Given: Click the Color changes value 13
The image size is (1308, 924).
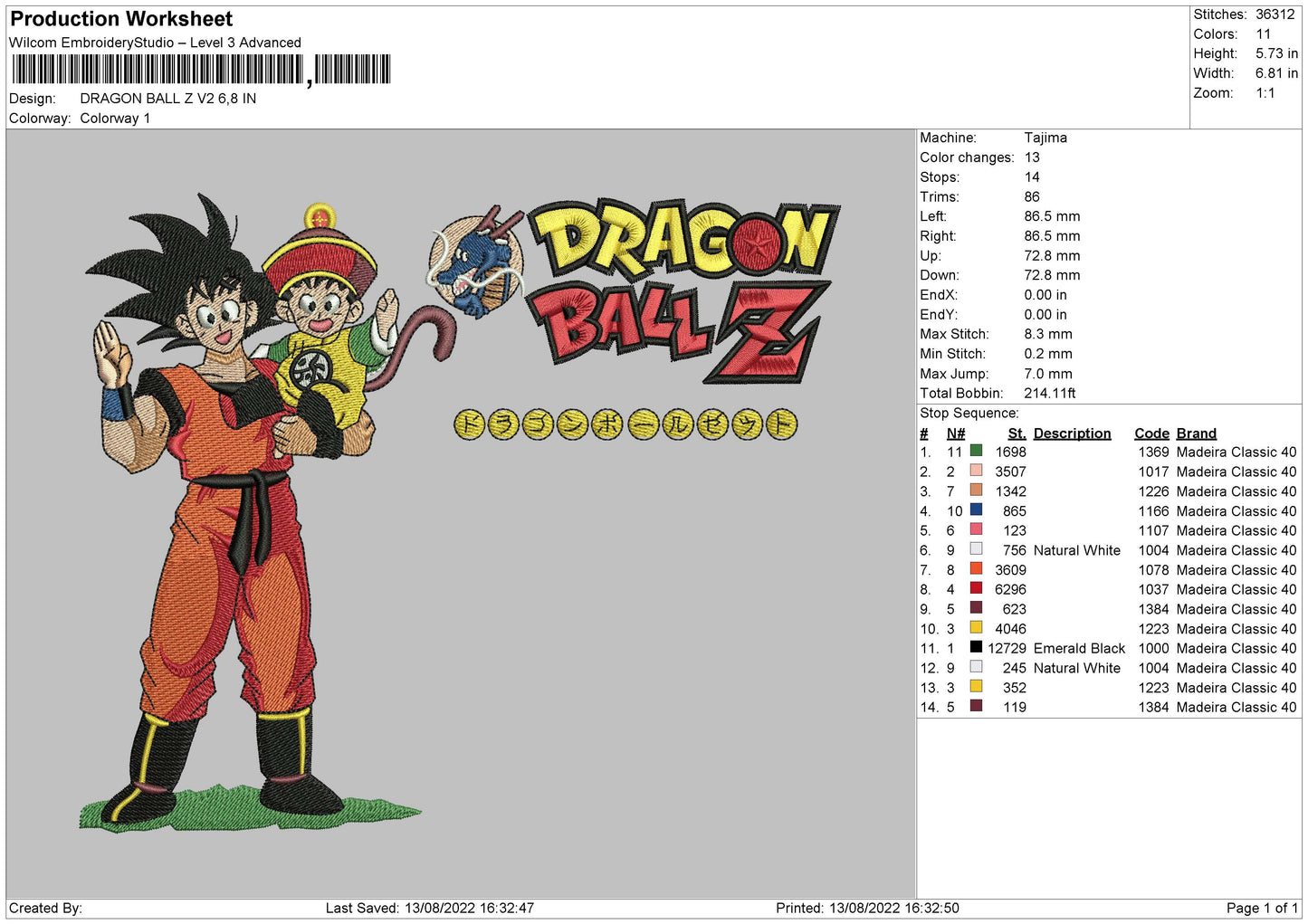Looking at the screenshot, I should point(1032,157).
